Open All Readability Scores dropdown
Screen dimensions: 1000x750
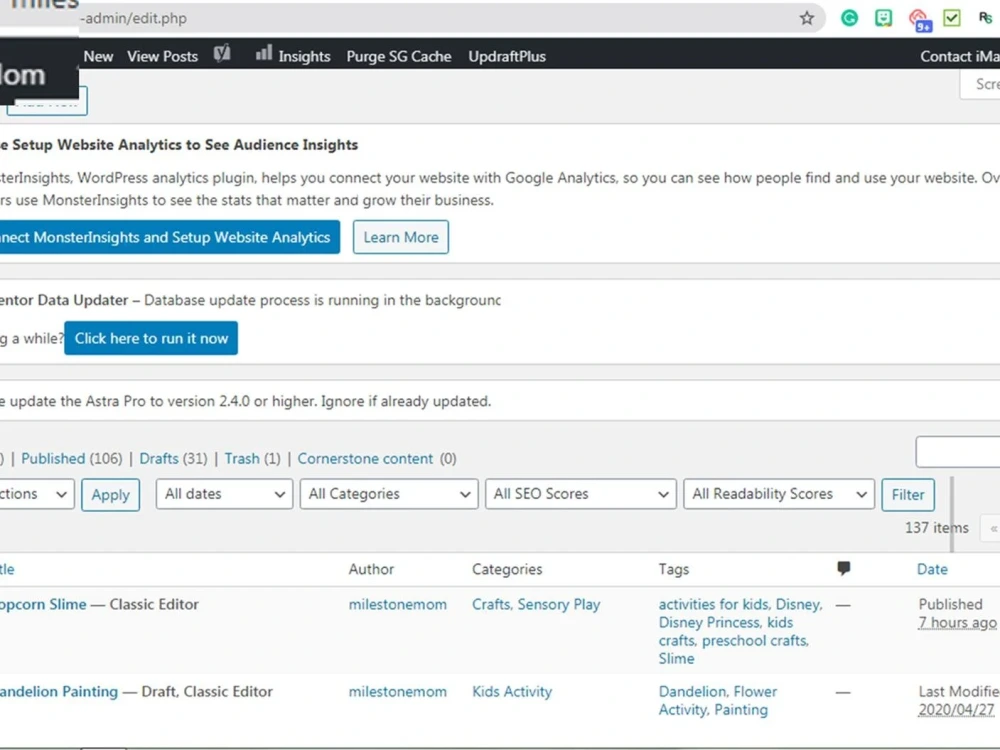click(779, 494)
